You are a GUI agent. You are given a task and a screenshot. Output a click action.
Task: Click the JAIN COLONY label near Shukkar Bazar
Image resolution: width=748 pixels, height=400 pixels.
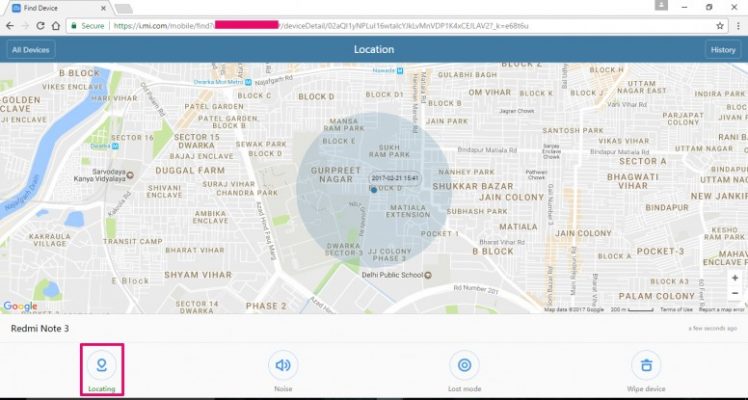(x=511, y=197)
